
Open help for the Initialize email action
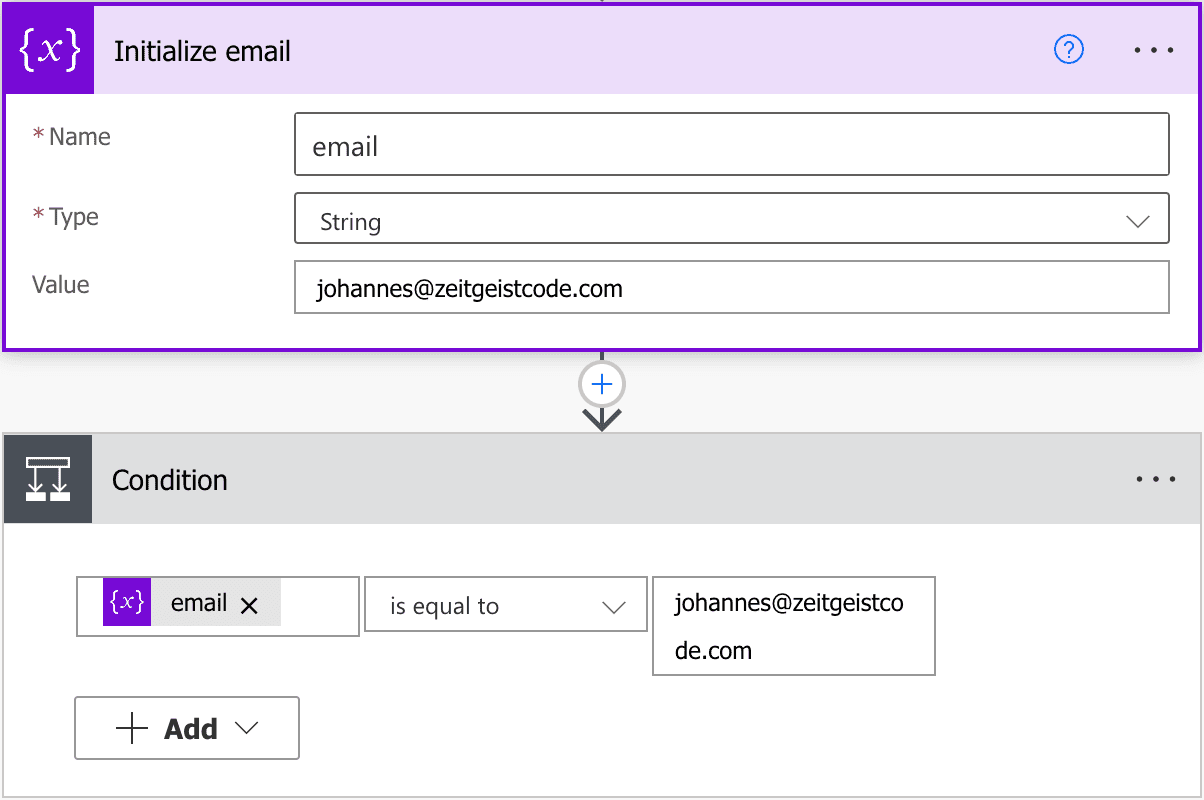coord(1068,49)
